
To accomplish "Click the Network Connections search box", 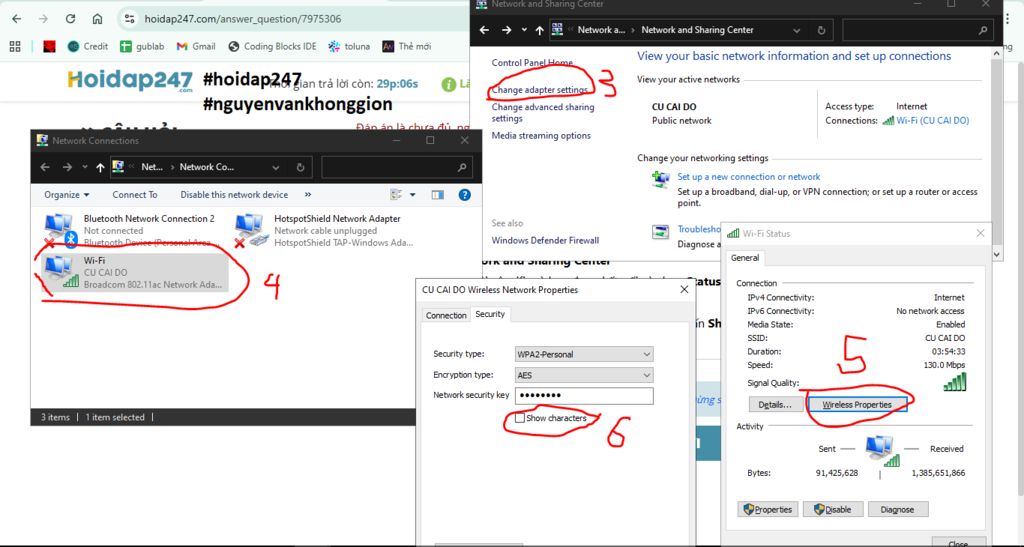I will click(396, 167).
